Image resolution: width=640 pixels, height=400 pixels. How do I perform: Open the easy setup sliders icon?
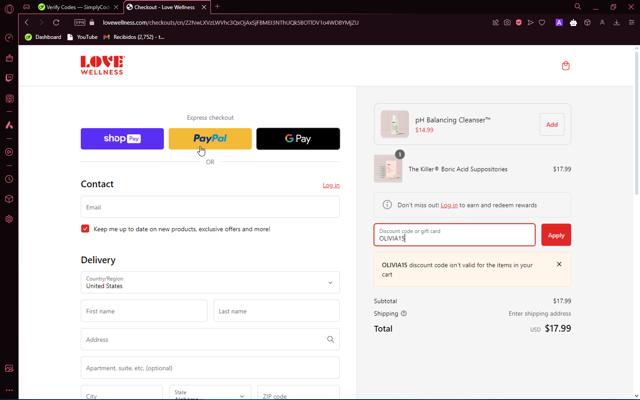click(x=631, y=22)
